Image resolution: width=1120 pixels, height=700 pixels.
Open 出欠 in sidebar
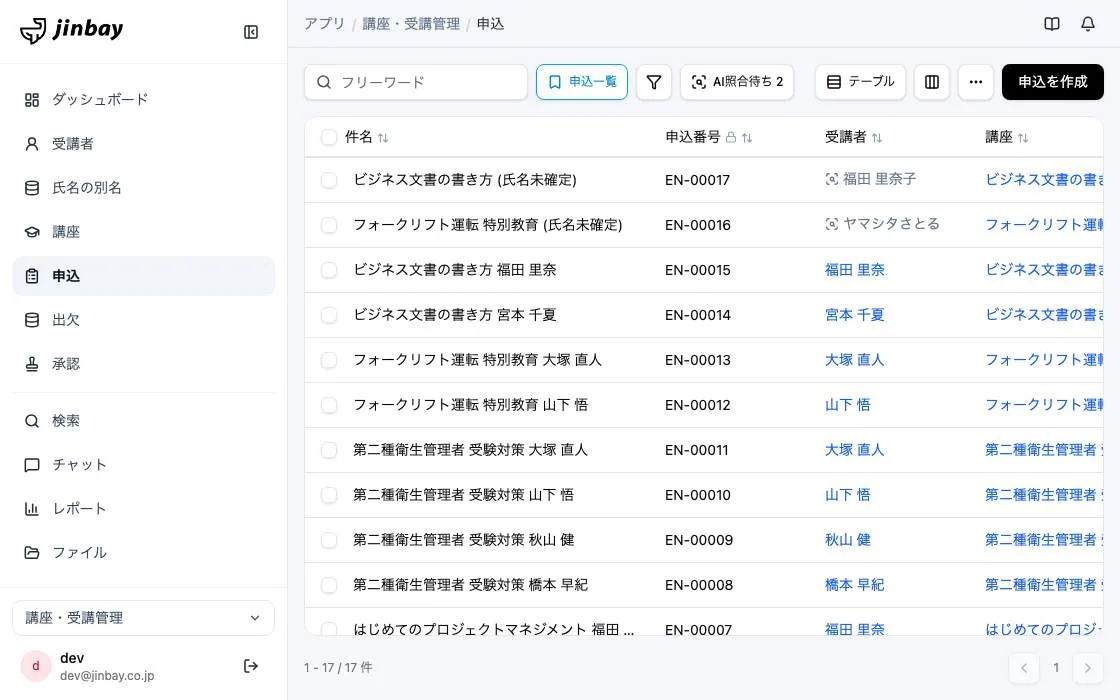coord(144,320)
